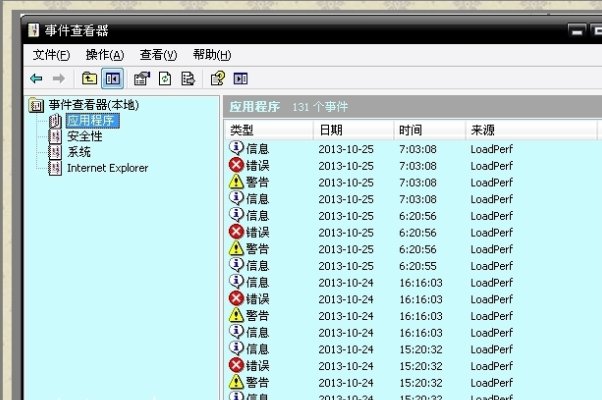Minimize the 事件查看器 window

point(577,31)
